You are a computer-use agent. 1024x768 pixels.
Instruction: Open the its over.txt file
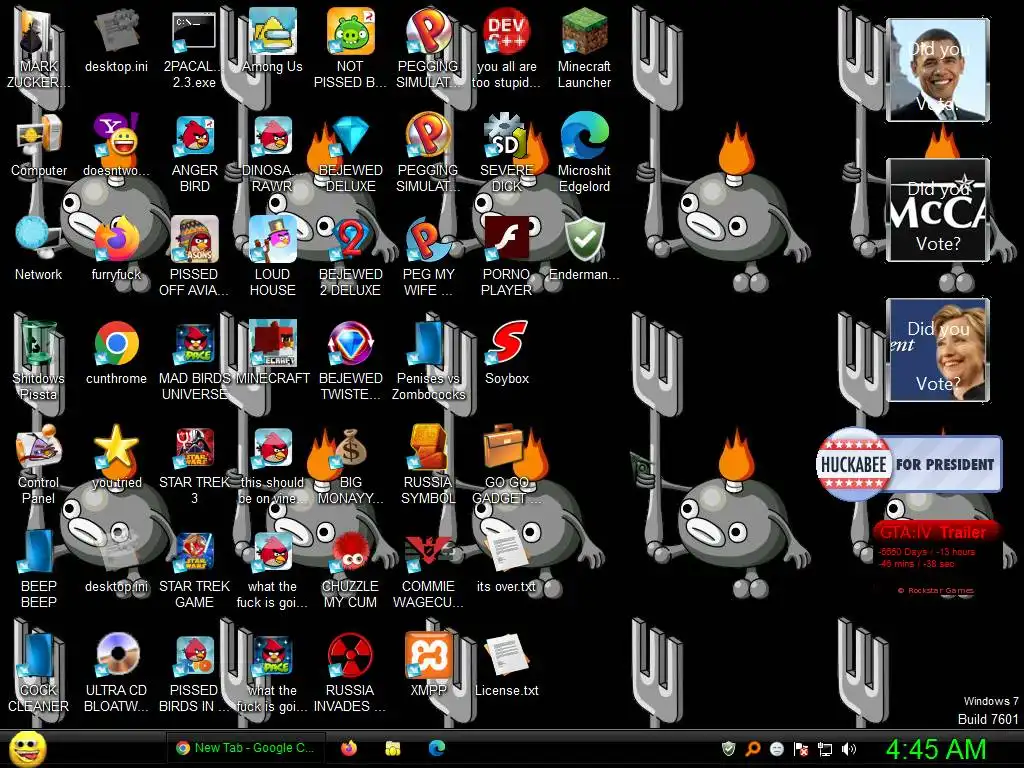coord(506,561)
